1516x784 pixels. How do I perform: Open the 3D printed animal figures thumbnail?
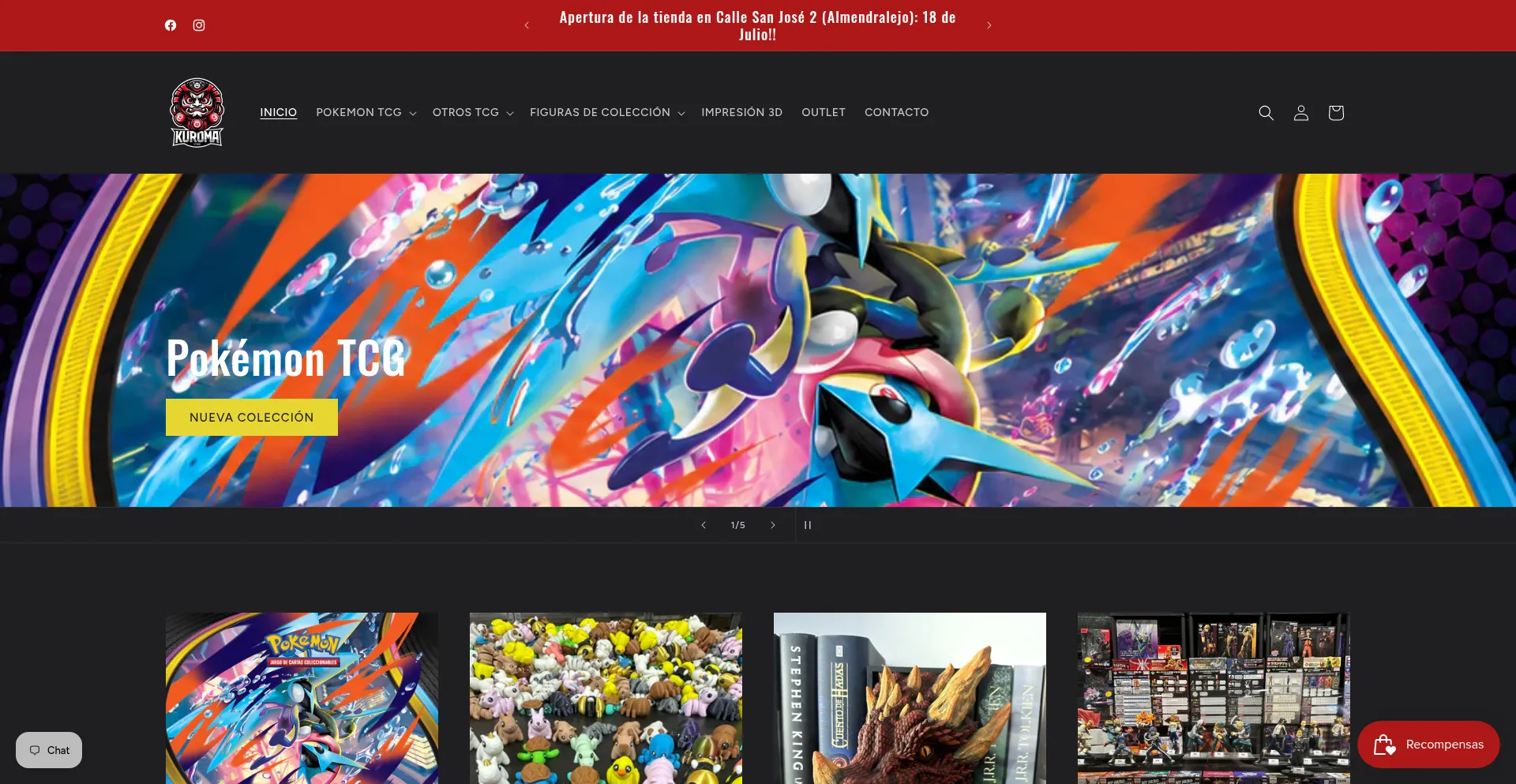tap(606, 698)
